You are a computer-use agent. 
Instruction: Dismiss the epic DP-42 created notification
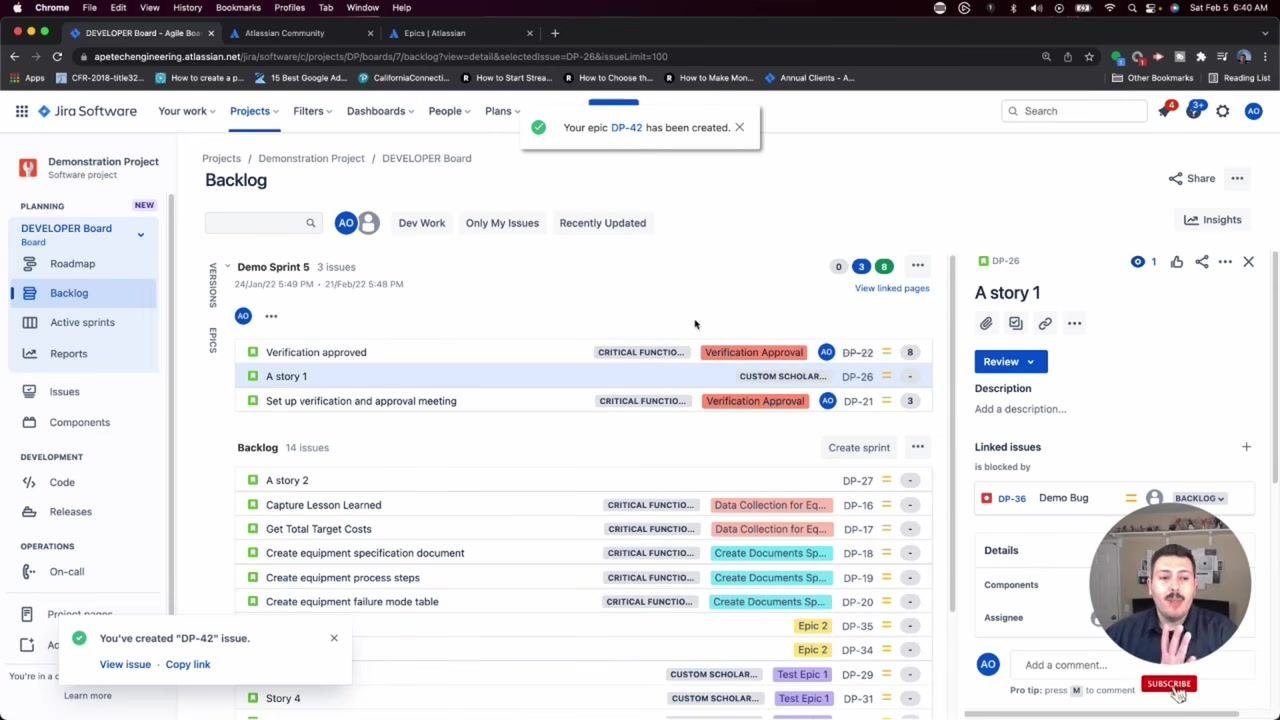point(739,127)
